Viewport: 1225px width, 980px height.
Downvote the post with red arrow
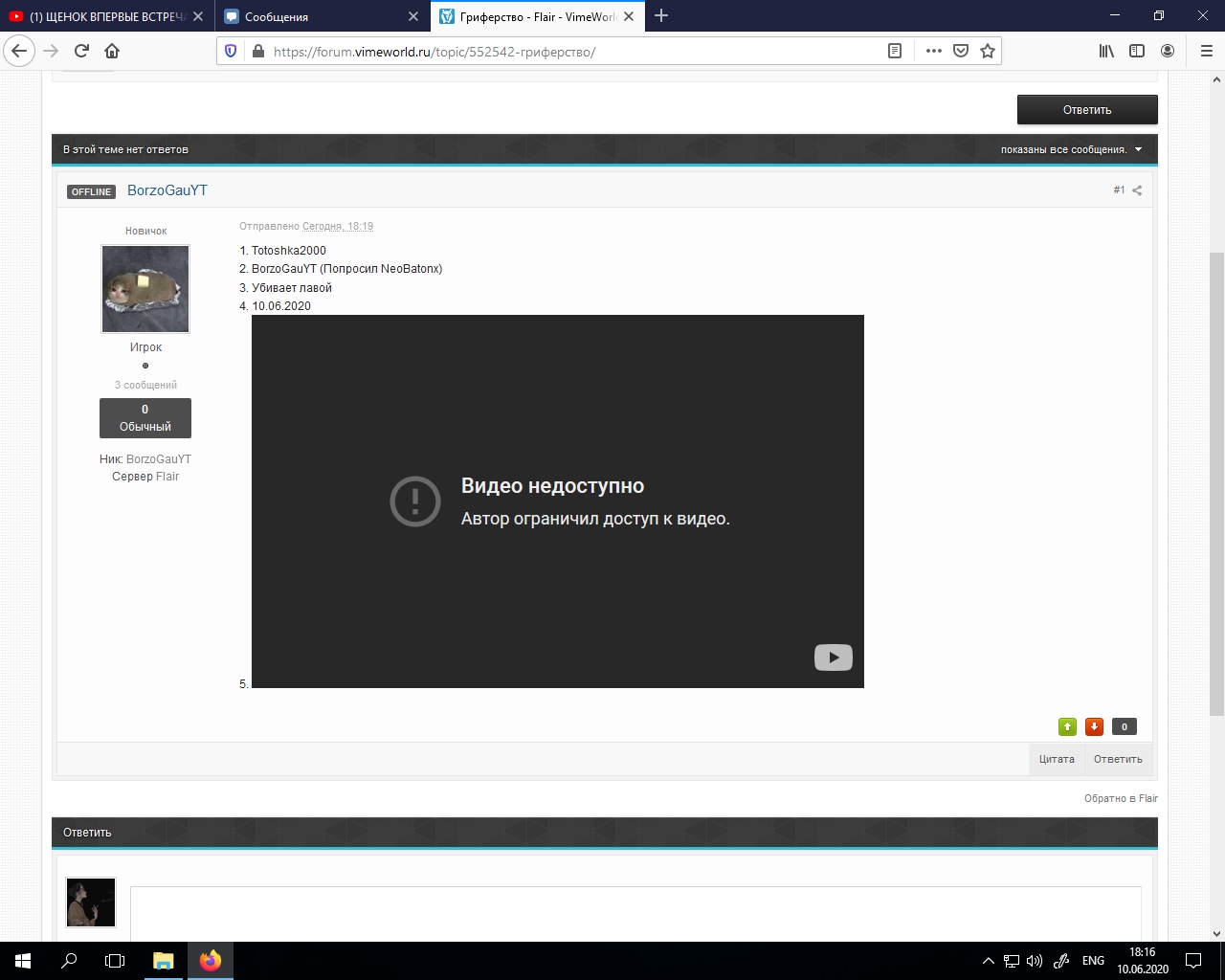[1094, 727]
